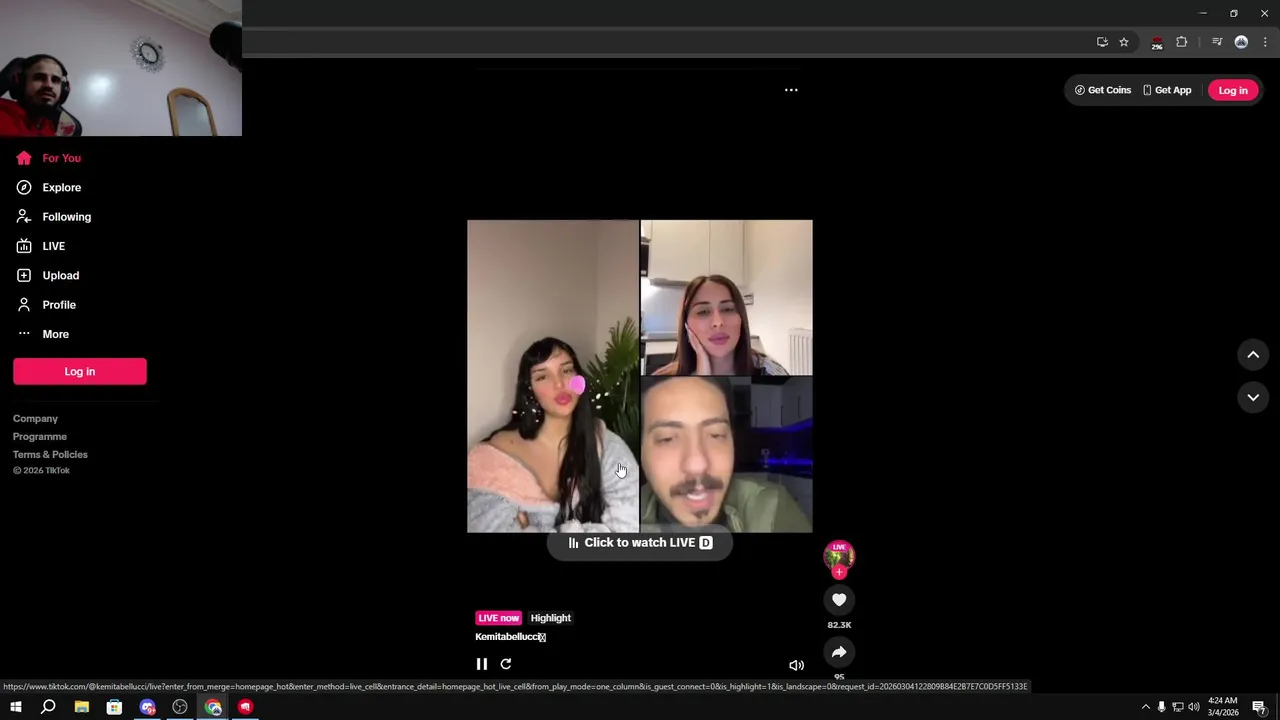Go to the previous video with up chevron
This screenshot has width=1280, height=720.
pyautogui.click(x=1253, y=355)
